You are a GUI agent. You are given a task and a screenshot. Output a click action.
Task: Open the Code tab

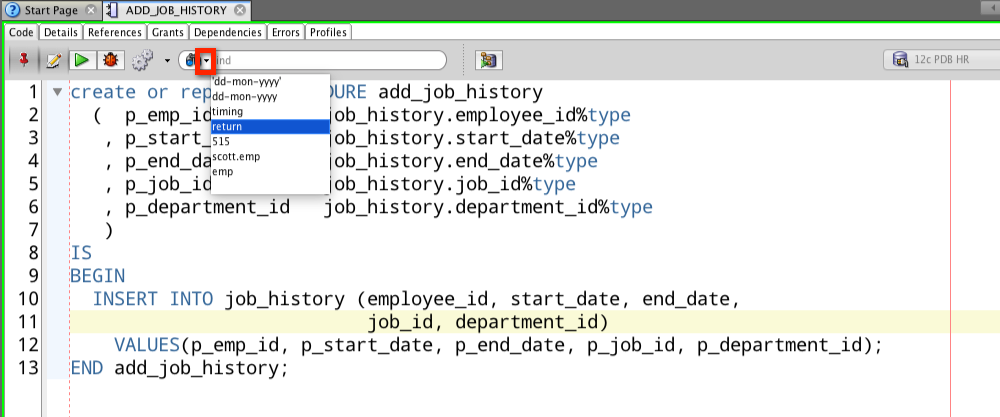pyautogui.click(x=21, y=32)
